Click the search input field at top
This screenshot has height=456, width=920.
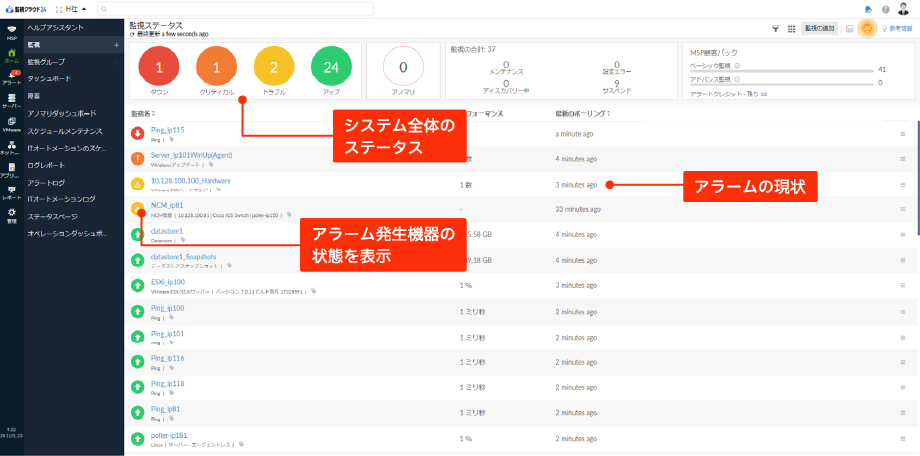click(235, 9)
